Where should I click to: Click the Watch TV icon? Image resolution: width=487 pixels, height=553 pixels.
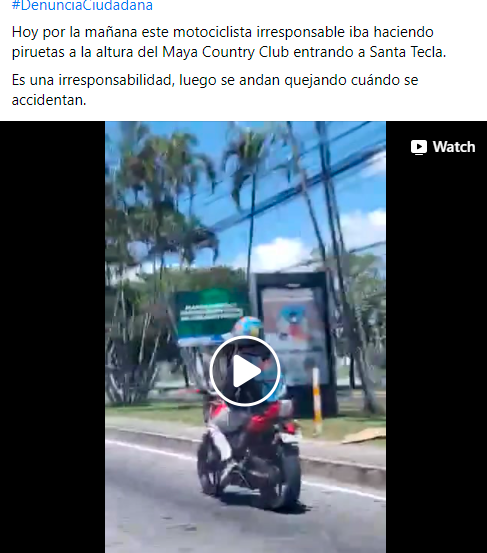(419, 147)
